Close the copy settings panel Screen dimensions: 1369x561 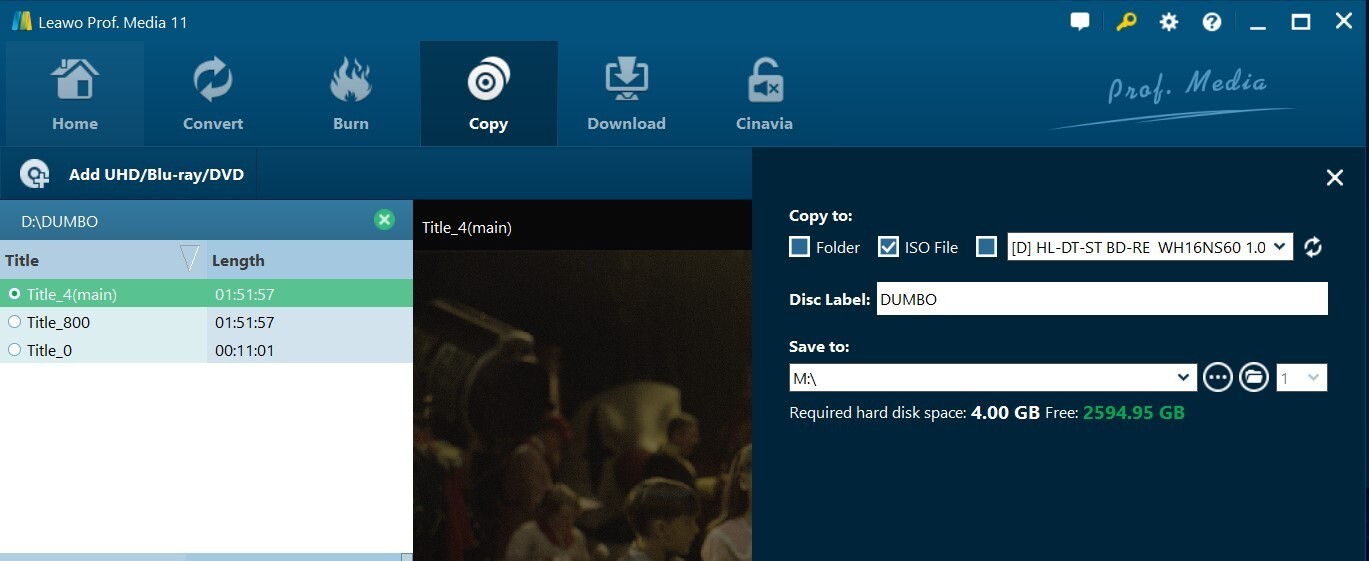point(1334,178)
